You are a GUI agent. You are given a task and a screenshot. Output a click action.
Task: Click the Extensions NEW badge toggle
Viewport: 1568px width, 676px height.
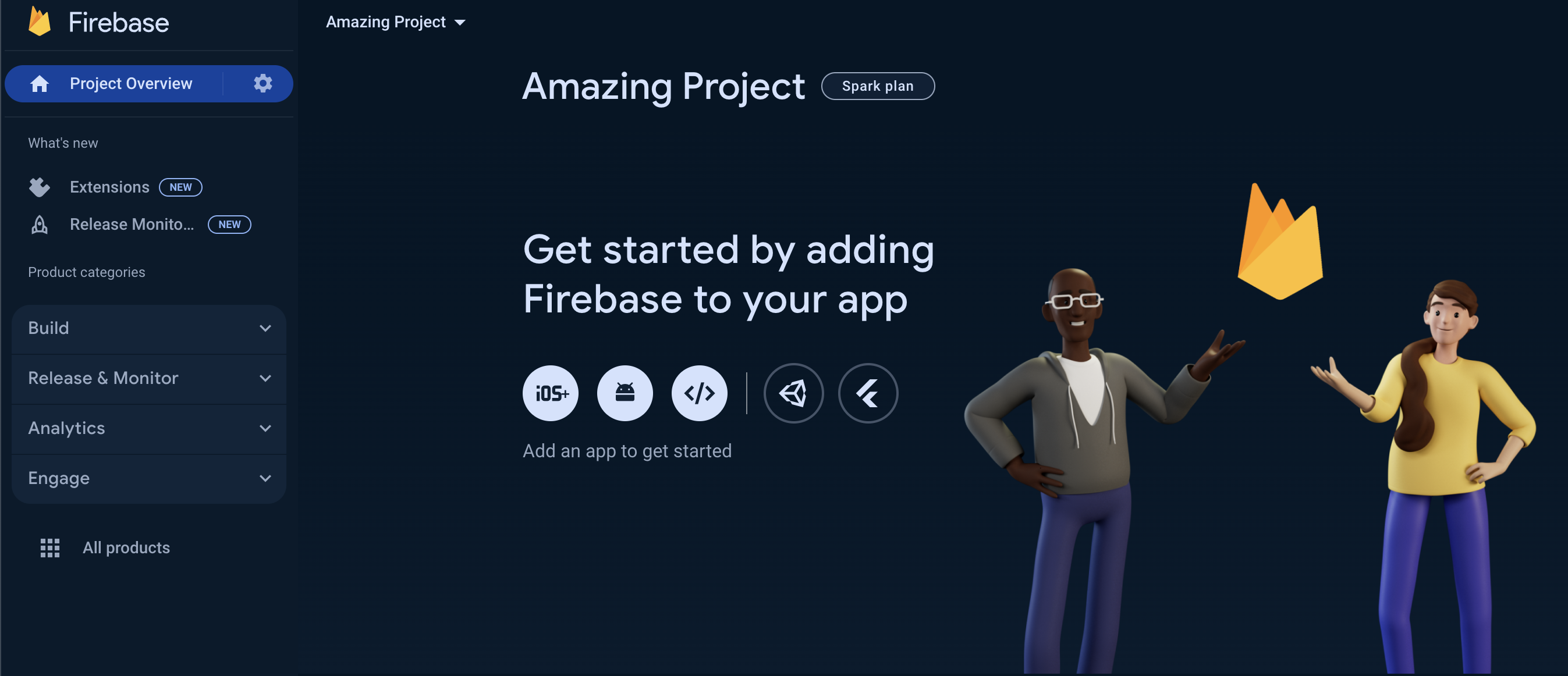[x=180, y=186]
